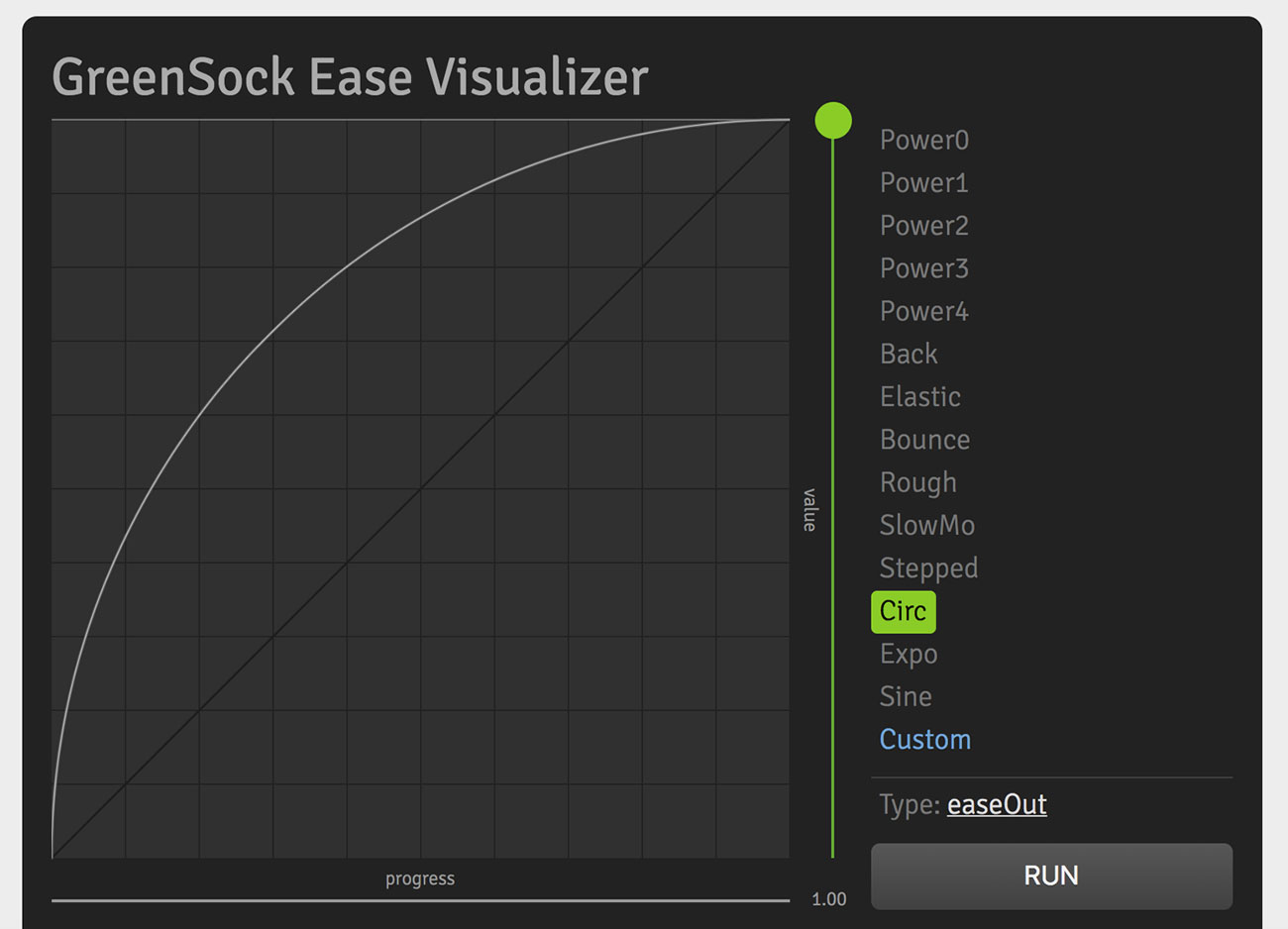This screenshot has width=1288, height=929.
Task: Choose the Stepped ease
Action: [928, 568]
